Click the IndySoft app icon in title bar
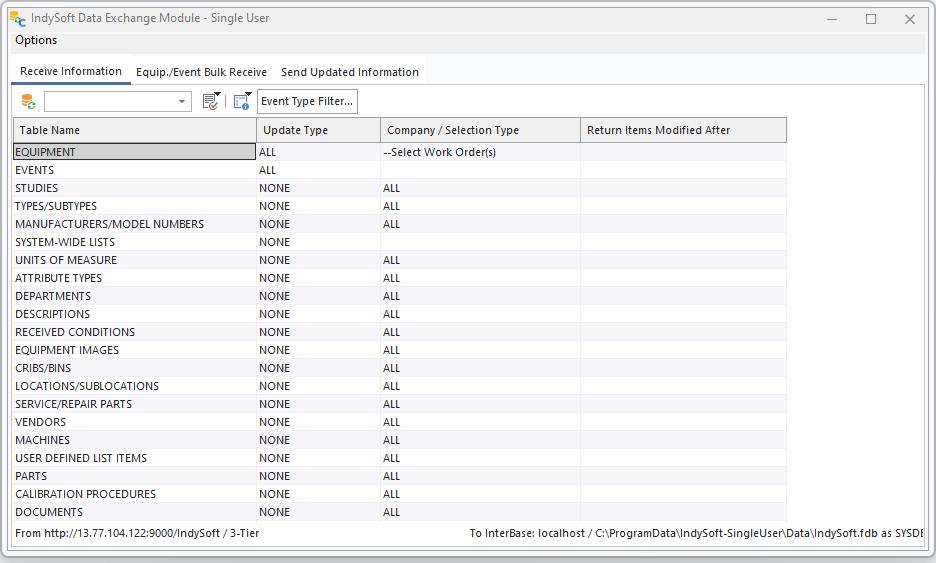 tap(18, 19)
